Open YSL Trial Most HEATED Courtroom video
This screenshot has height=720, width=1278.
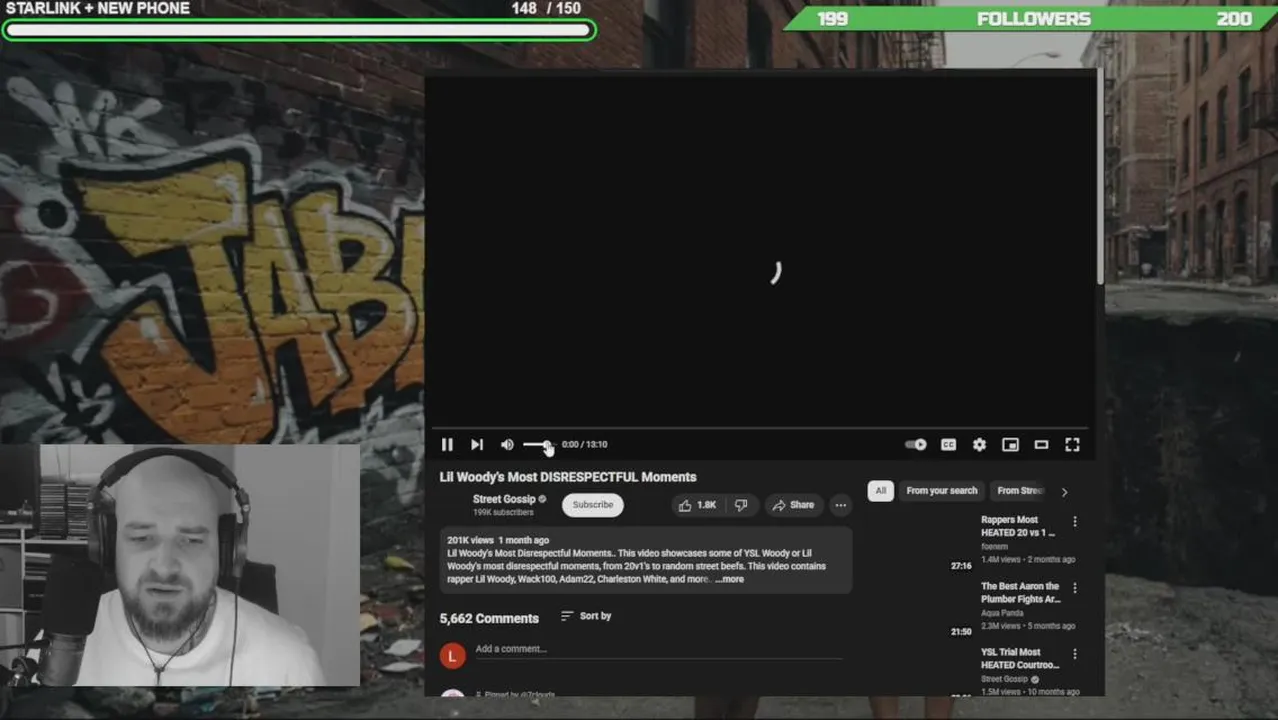(x=1020, y=658)
